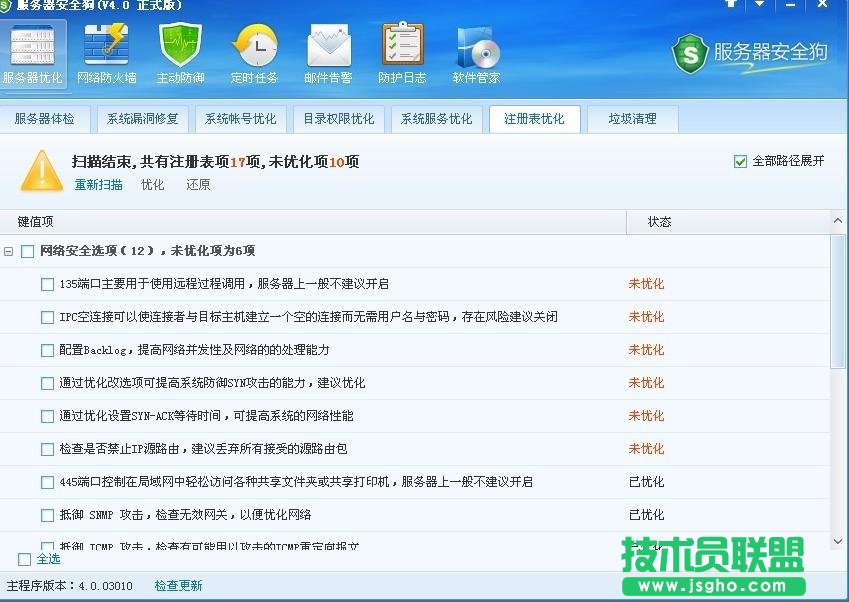Select the 网络防火墙 firewall icon
849x602 pixels.
click(106, 45)
